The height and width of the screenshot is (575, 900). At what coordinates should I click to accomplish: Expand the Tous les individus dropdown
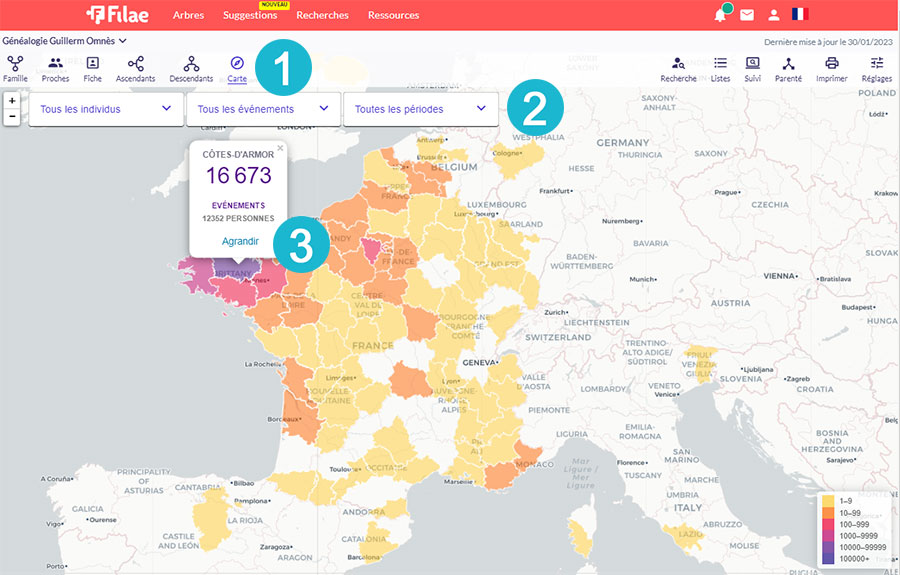[106, 108]
